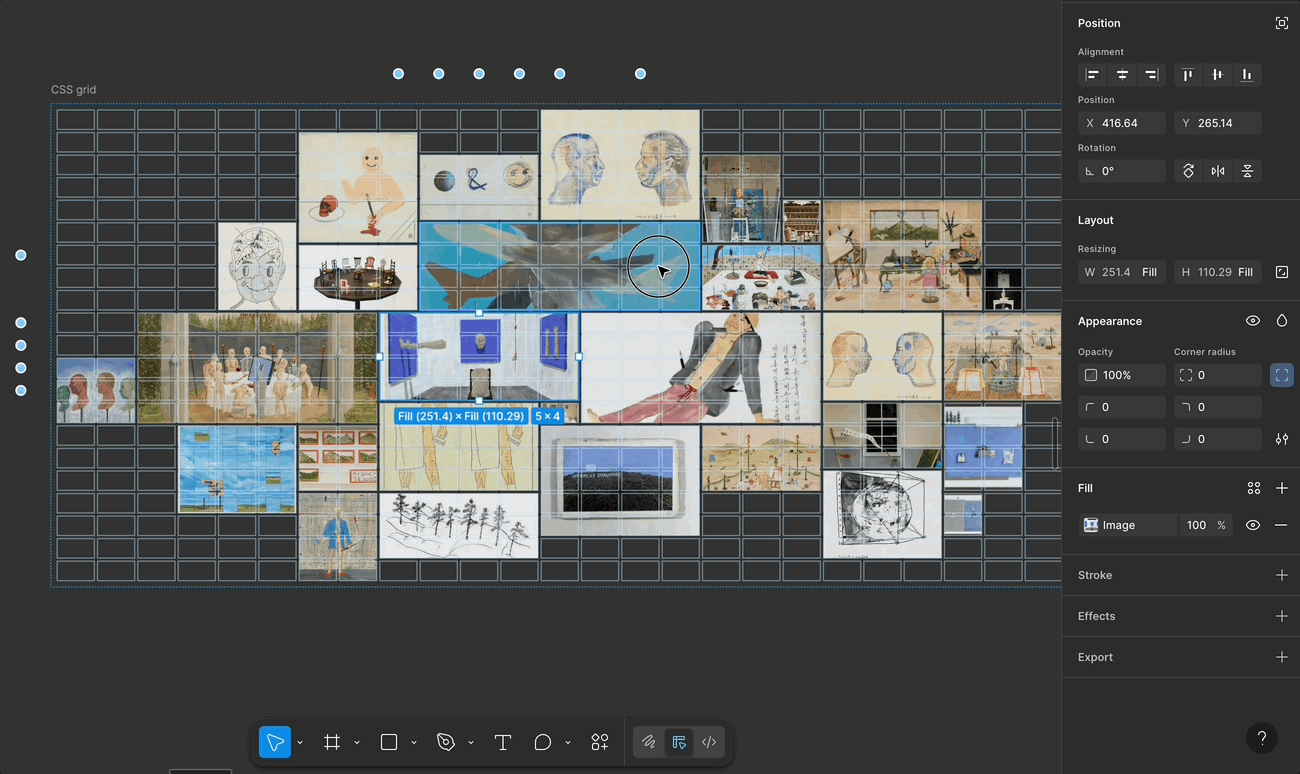Expand the Move tools dropdown arrow
This screenshot has height=774, width=1300.
(300, 743)
